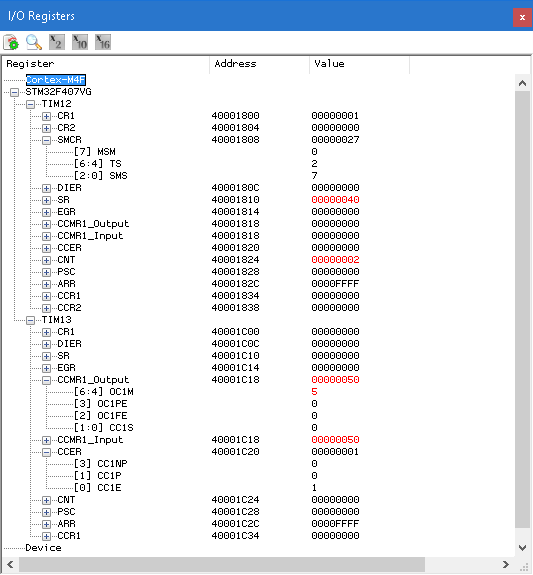Select the [7] MSM bit field
533x575 pixels.
(95, 152)
